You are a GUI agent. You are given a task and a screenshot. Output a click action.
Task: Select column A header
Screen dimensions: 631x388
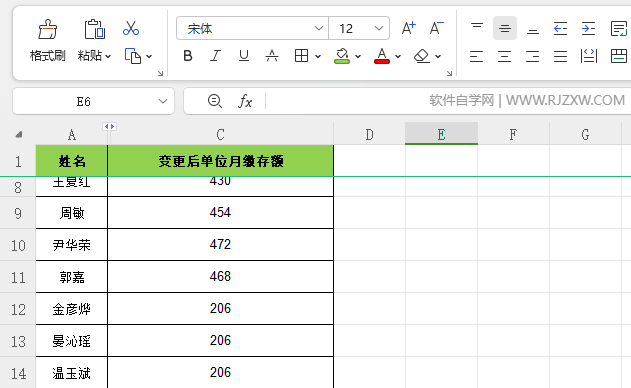(72, 134)
